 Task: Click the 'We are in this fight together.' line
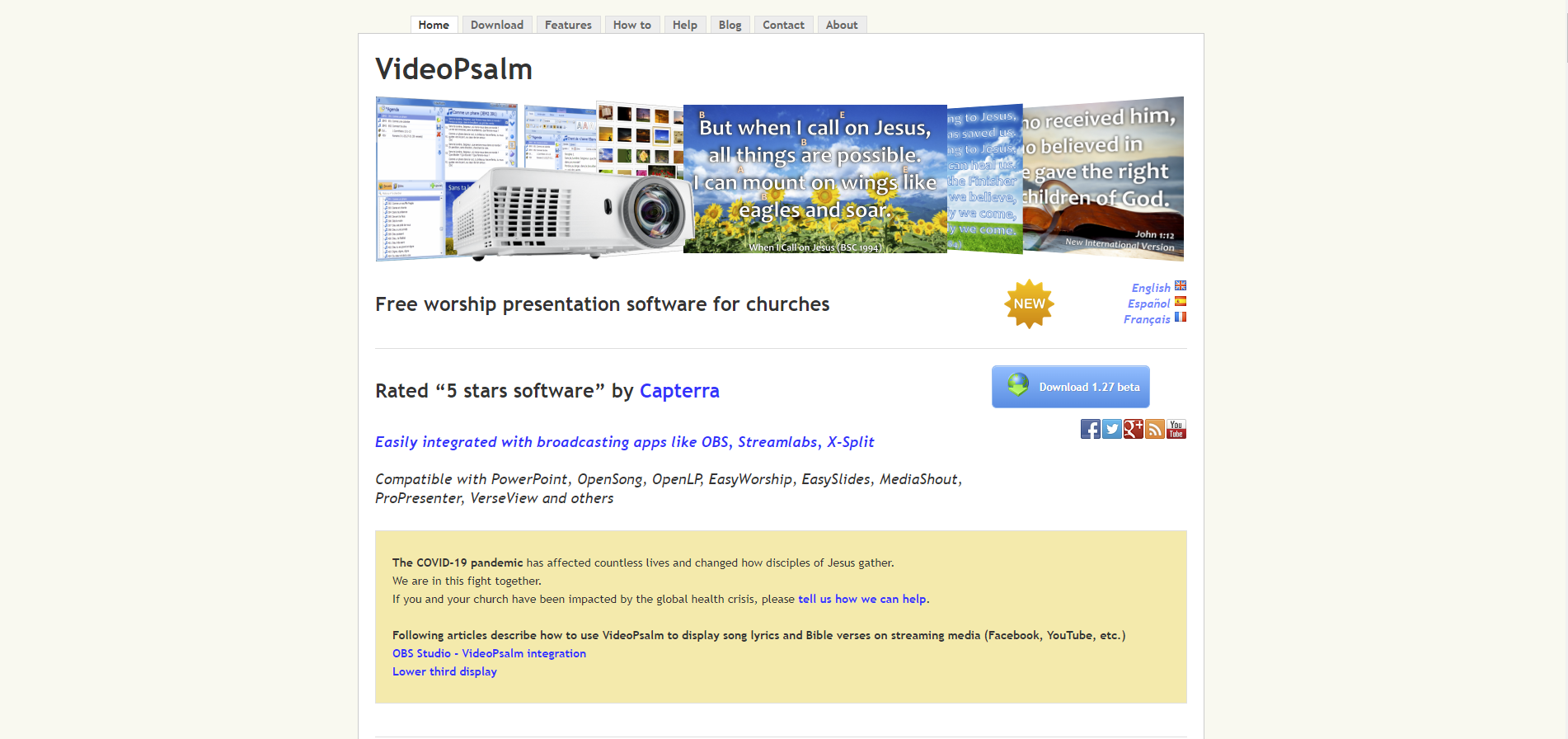(x=467, y=581)
